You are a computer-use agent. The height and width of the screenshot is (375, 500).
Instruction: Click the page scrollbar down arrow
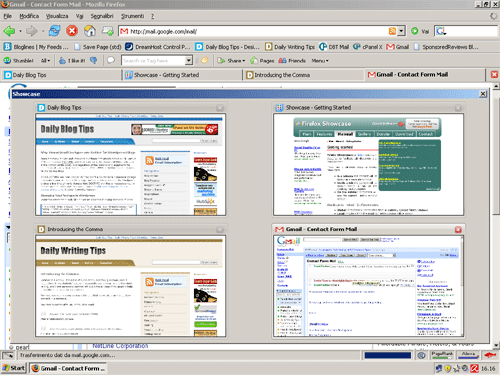[496, 345]
